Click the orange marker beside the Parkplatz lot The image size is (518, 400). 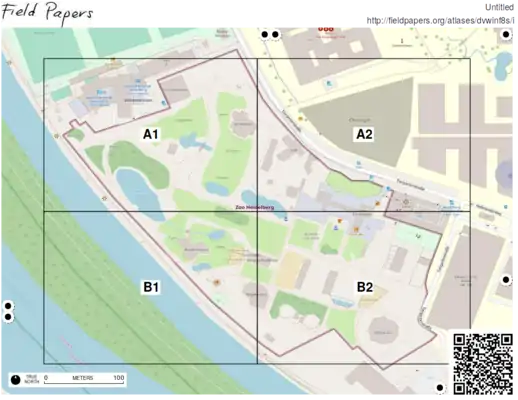coord(301,118)
